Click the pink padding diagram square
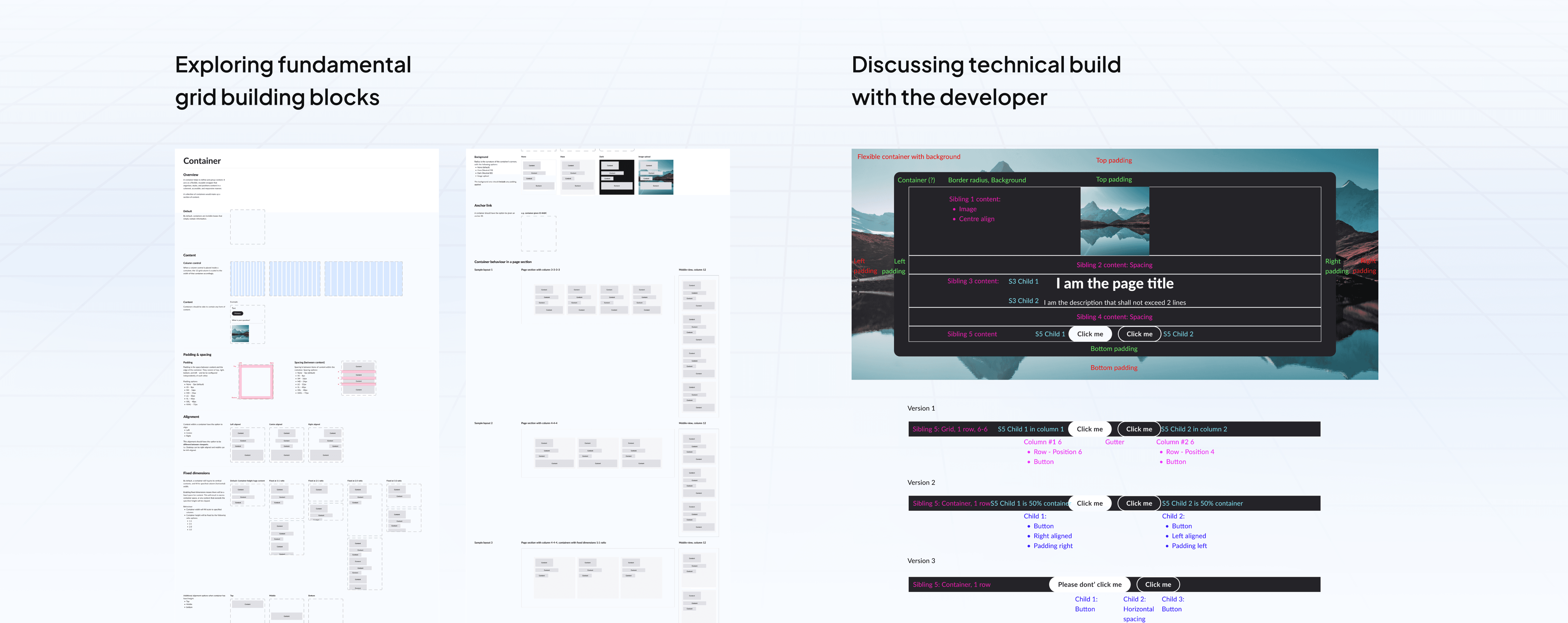Viewport: 1568px width, 623px height. coord(256,382)
